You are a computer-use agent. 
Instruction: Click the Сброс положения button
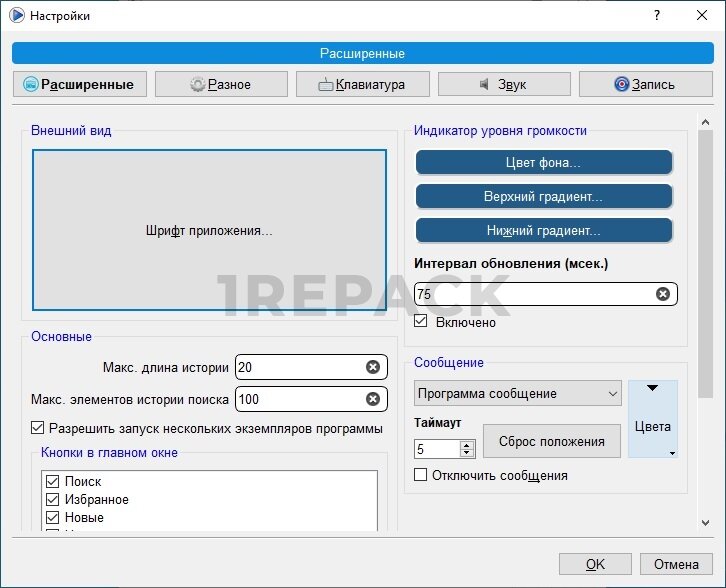pyautogui.click(x=552, y=441)
